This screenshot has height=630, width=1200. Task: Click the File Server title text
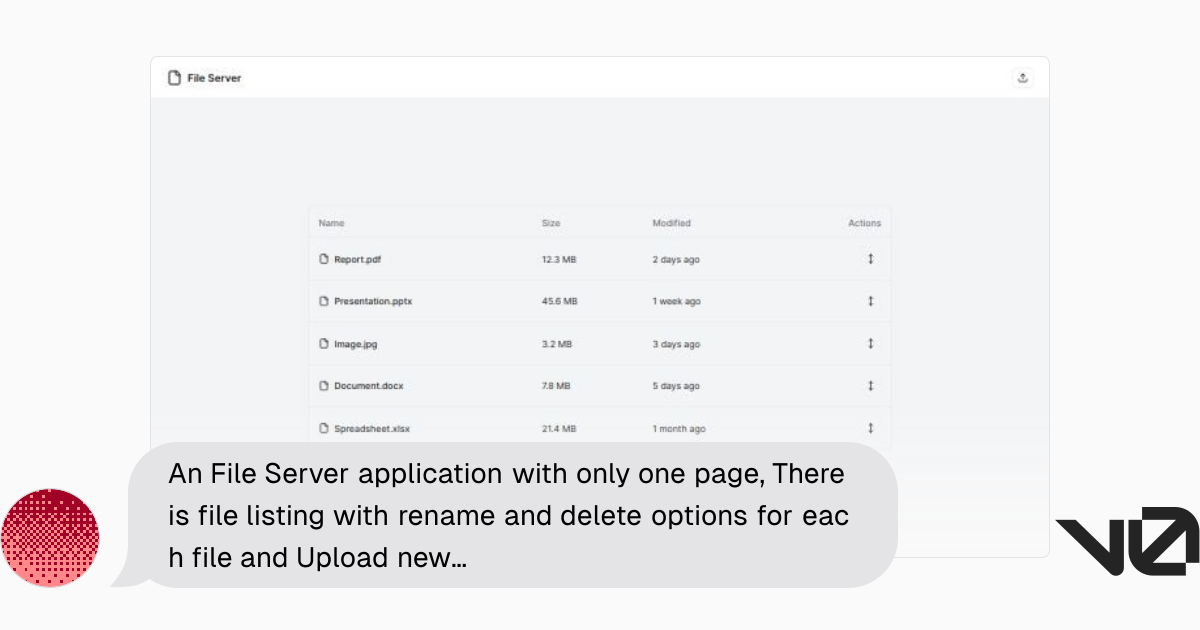[x=214, y=78]
